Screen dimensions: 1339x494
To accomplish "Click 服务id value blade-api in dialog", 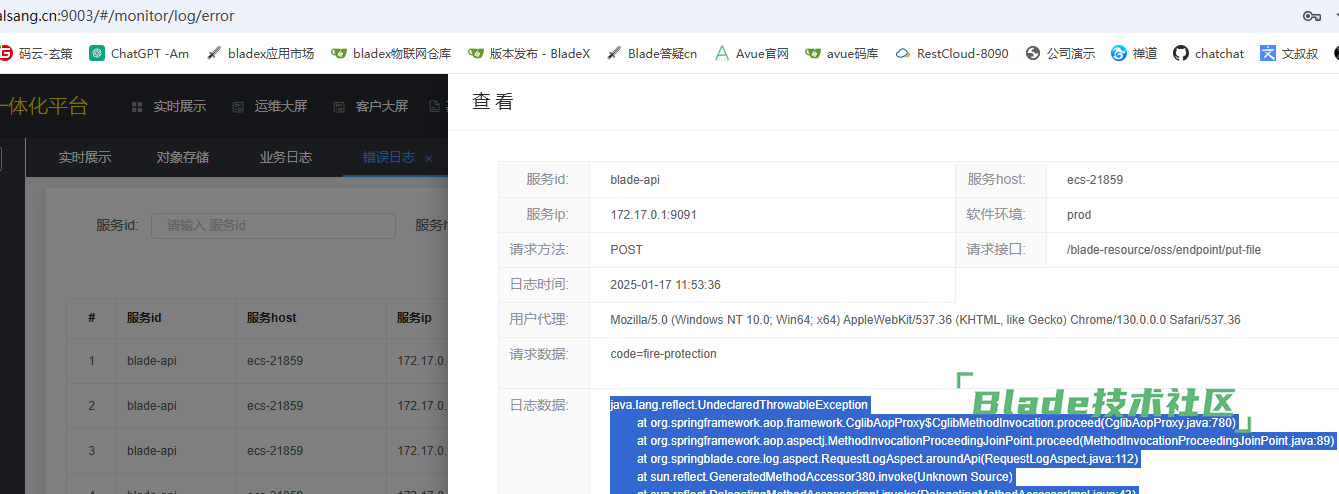I will click(635, 180).
